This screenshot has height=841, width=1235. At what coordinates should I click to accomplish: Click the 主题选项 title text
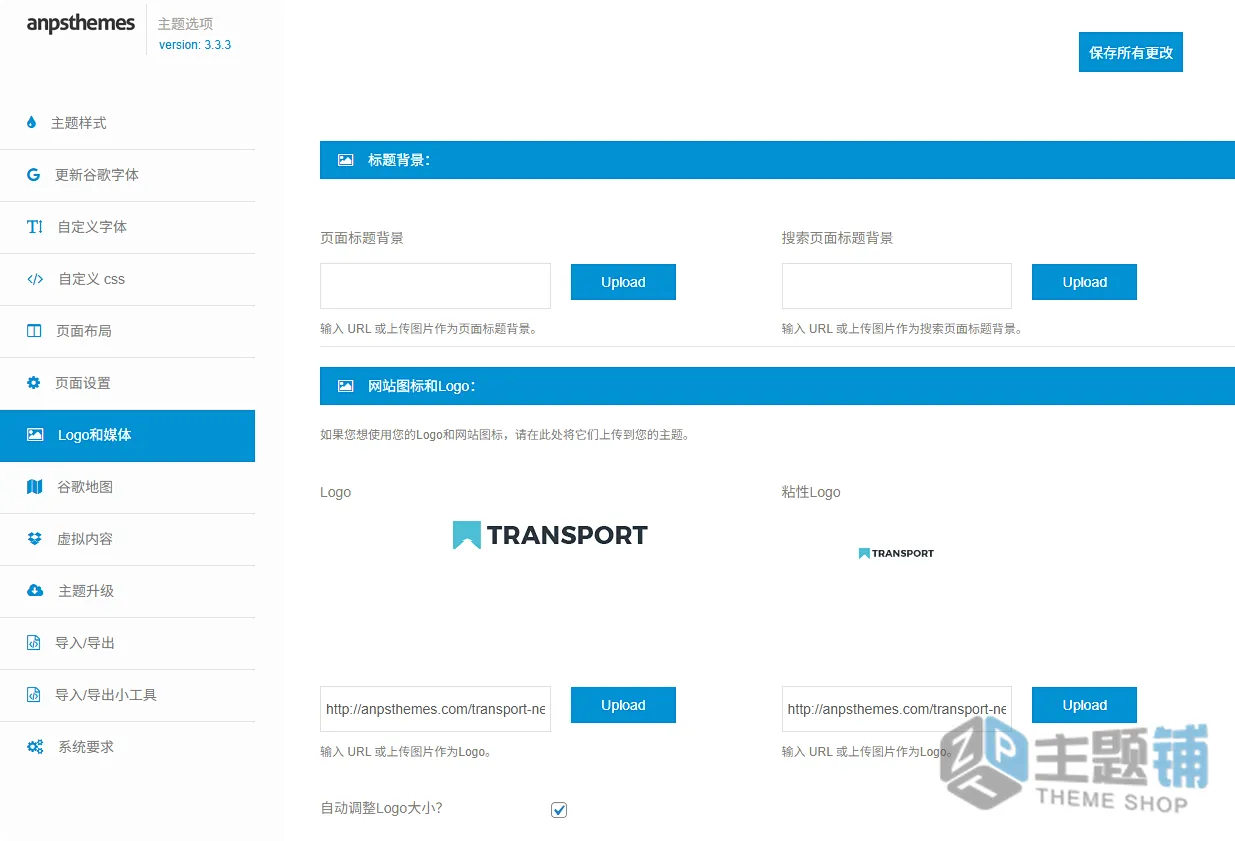pyautogui.click(x=185, y=23)
